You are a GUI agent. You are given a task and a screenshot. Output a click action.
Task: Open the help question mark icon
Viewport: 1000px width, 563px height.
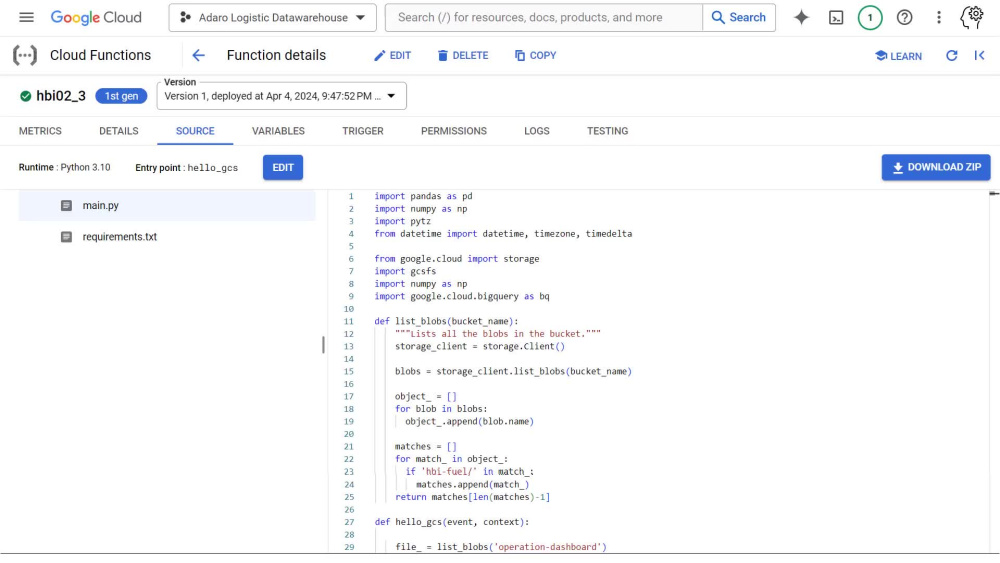[904, 18]
